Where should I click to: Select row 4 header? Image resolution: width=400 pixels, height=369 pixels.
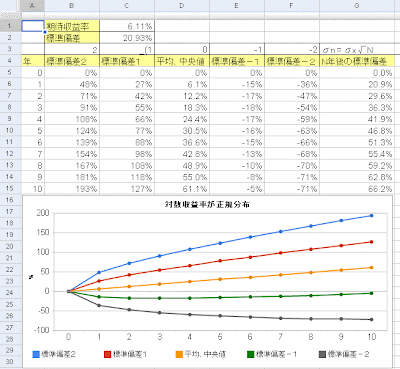click(10, 61)
